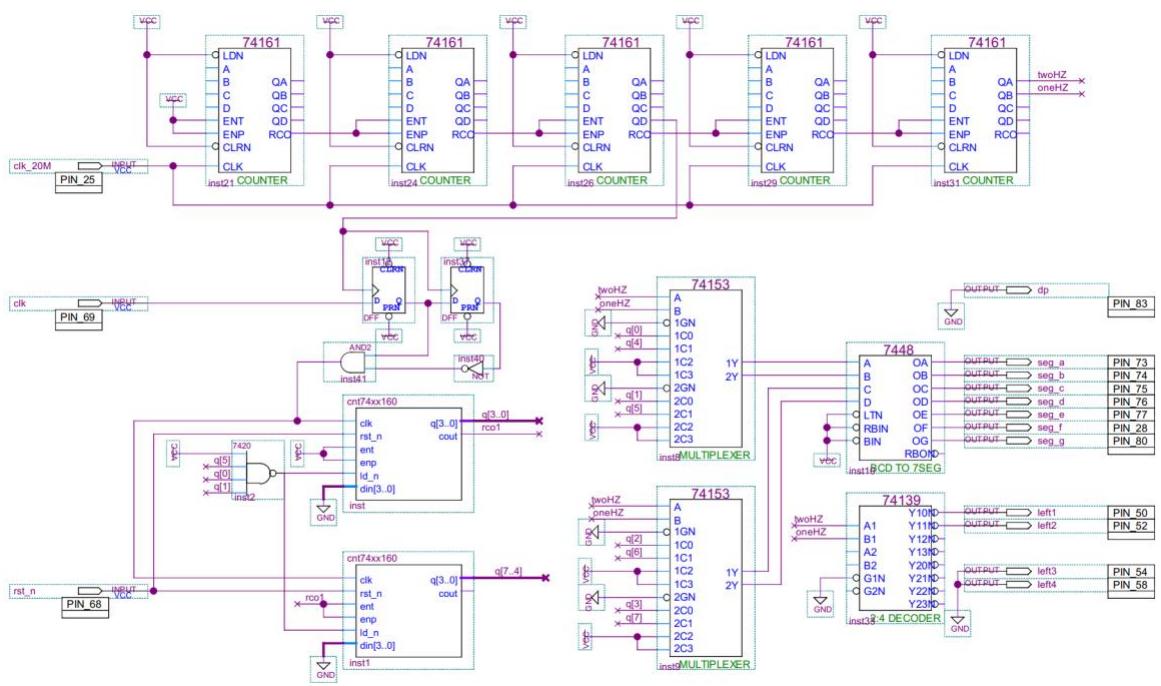Image resolution: width=1161 pixels, height=686 pixels.
Task: Click the dp output pin symbol
Action: point(1018,290)
